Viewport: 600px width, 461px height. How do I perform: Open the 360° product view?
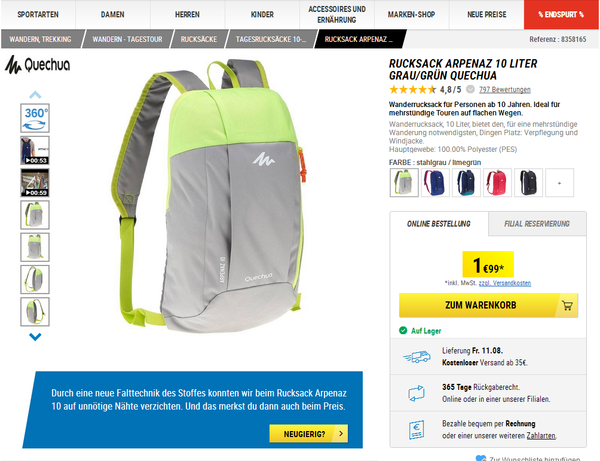(x=35, y=118)
